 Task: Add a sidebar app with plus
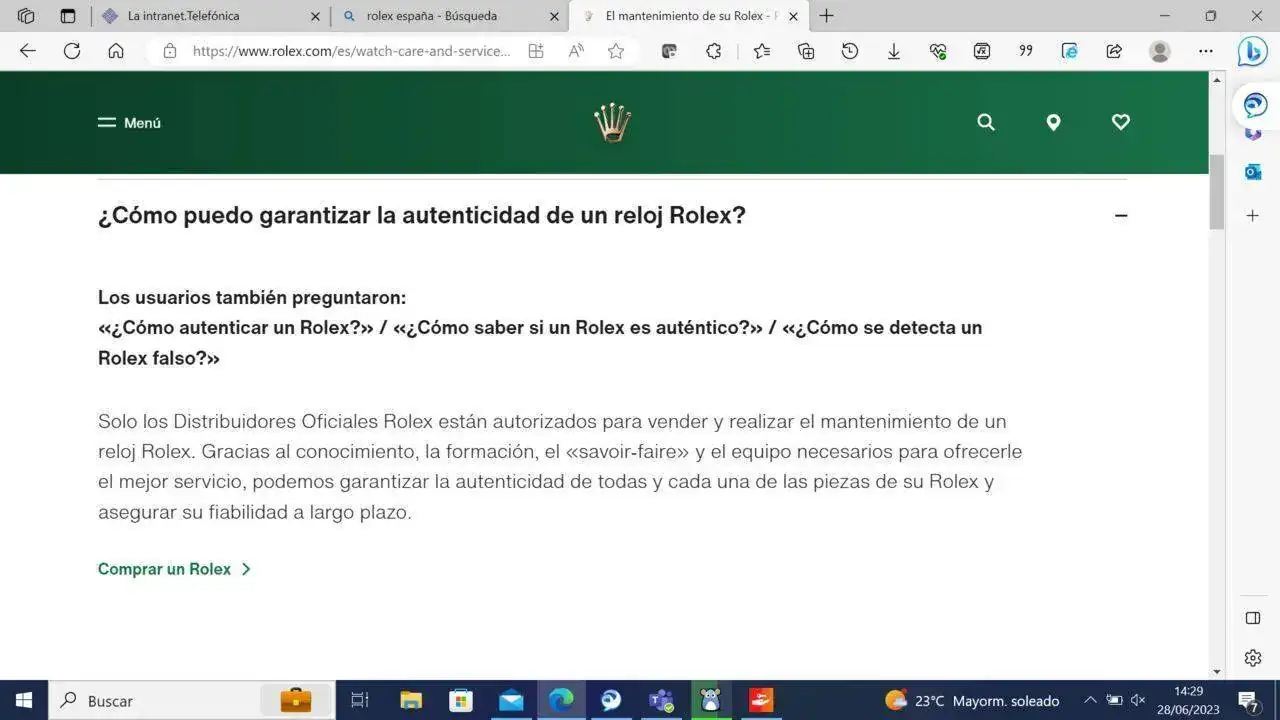pyautogui.click(x=1253, y=216)
